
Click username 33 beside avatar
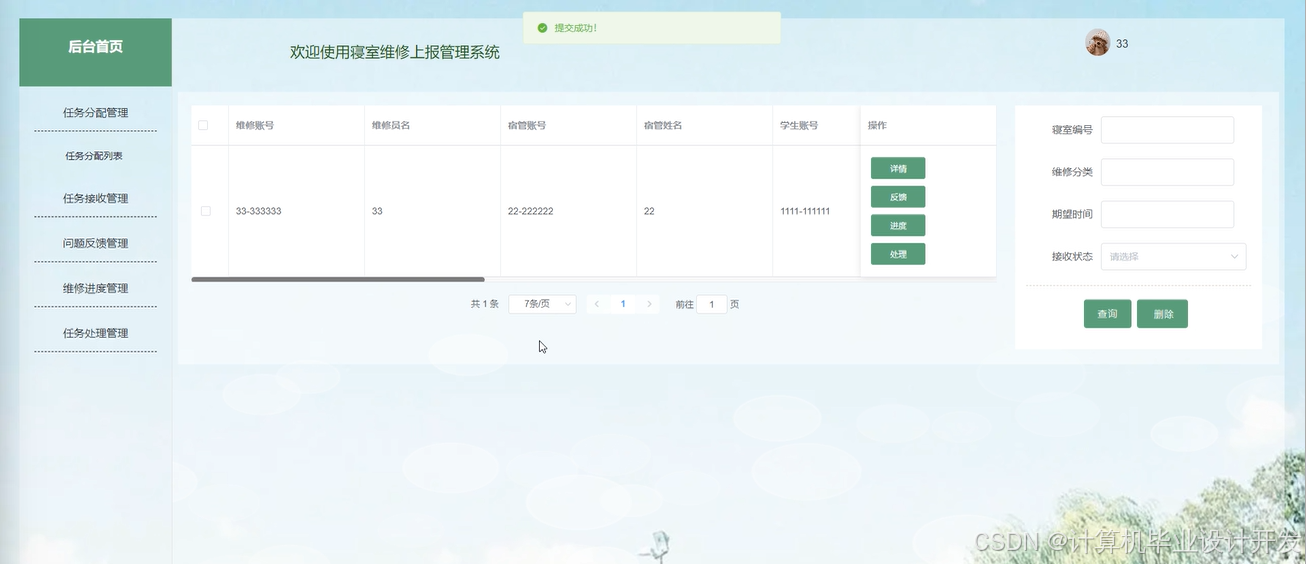(1122, 44)
